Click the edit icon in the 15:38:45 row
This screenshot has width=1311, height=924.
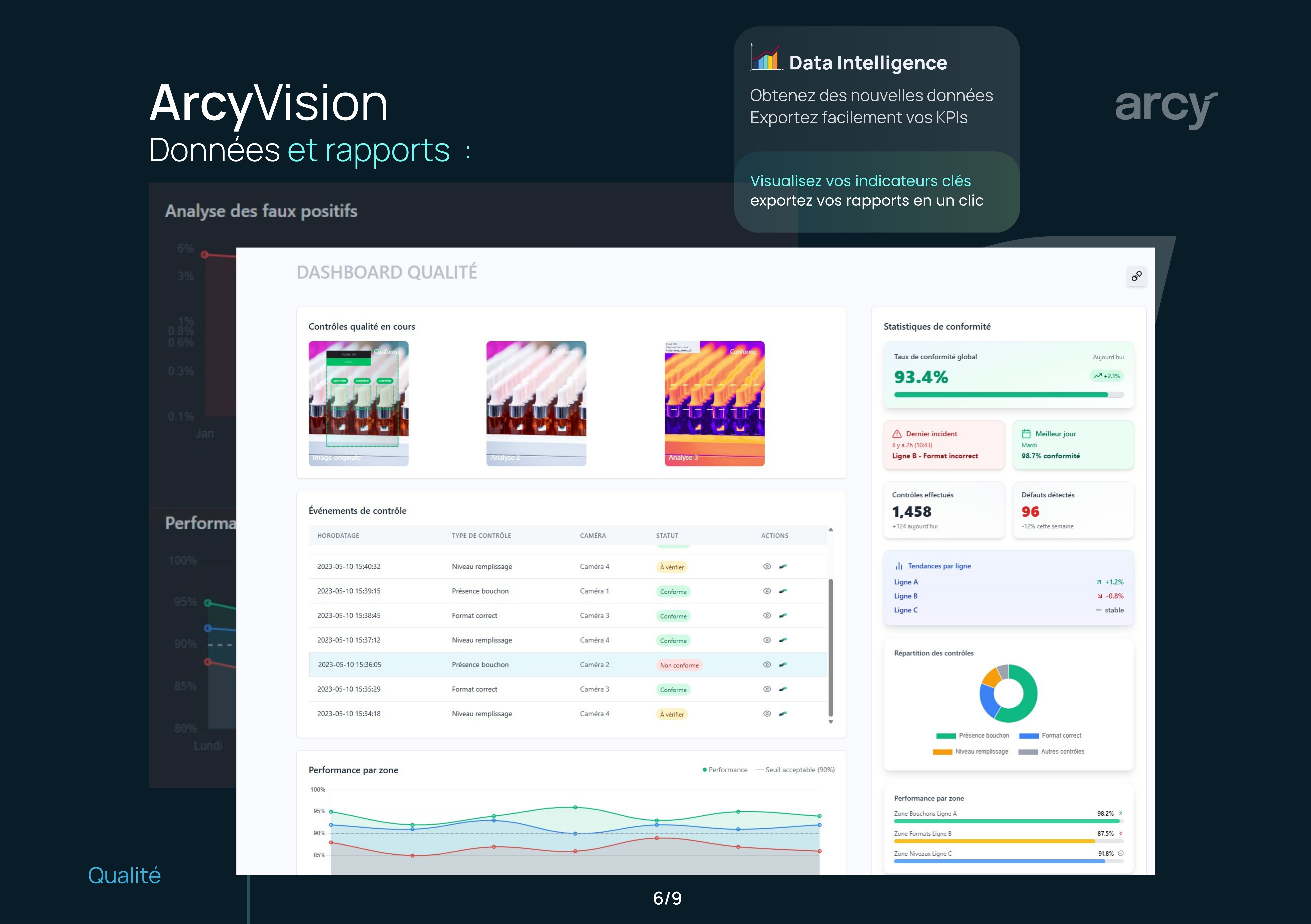pos(783,616)
